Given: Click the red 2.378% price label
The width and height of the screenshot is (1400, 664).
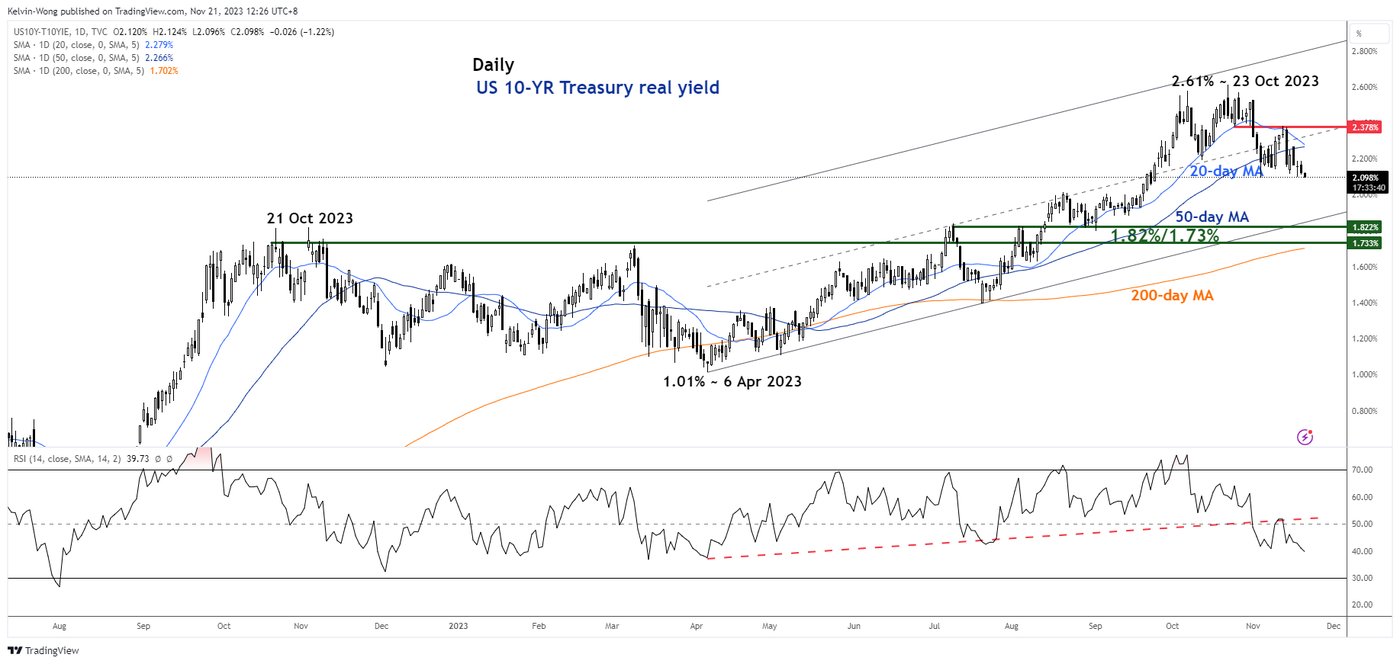Looking at the screenshot, I should pyautogui.click(x=1365, y=127).
